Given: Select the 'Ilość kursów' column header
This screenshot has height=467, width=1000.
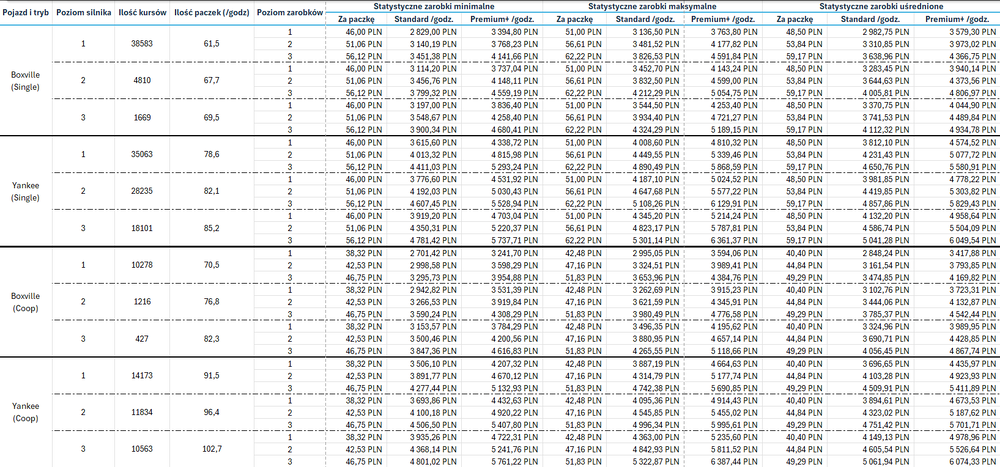Looking at the screenshot, I should [142, 13].
